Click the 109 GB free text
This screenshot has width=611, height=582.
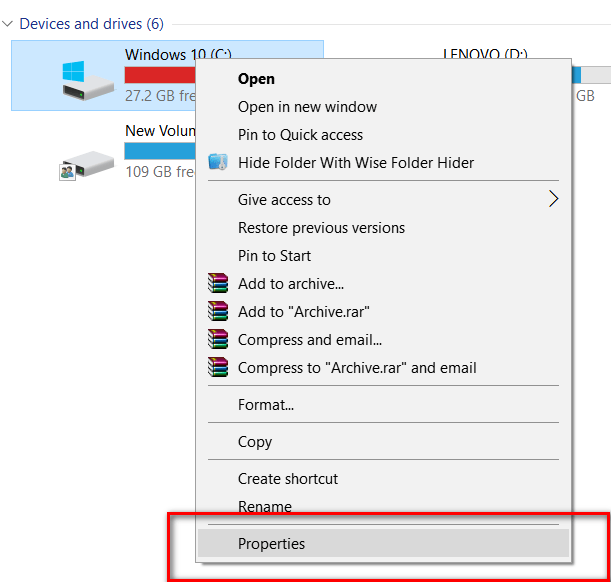(160, 171)
